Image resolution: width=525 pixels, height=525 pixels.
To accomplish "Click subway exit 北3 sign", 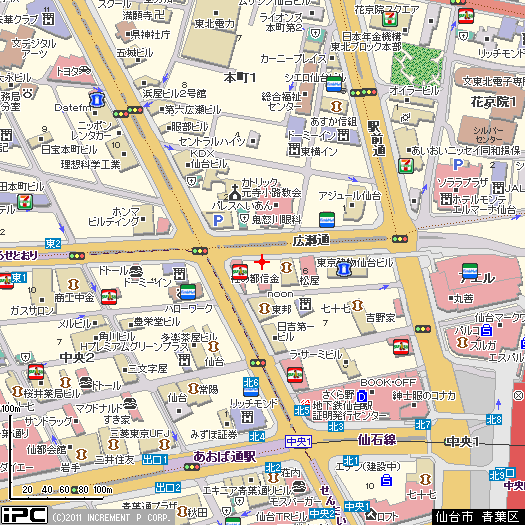I will click(335, 427).
